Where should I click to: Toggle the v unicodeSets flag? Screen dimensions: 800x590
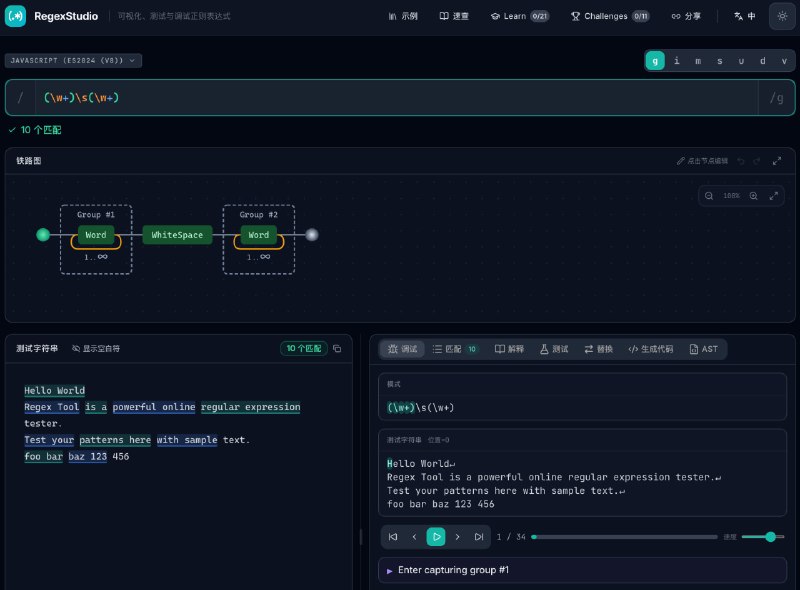click(784, 61)
